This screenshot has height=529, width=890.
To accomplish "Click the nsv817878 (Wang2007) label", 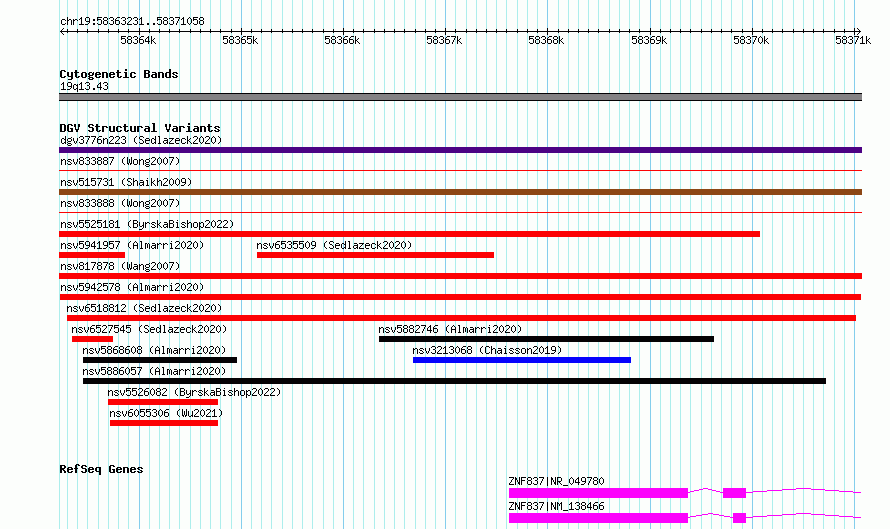I will 120,266.
